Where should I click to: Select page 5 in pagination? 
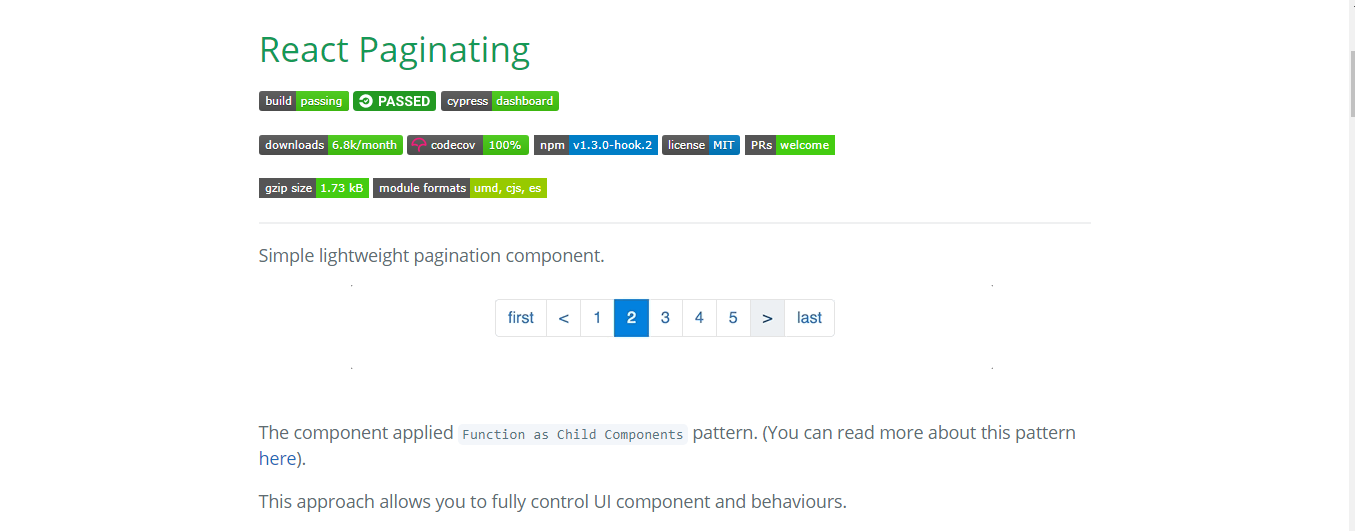point(733,318)
